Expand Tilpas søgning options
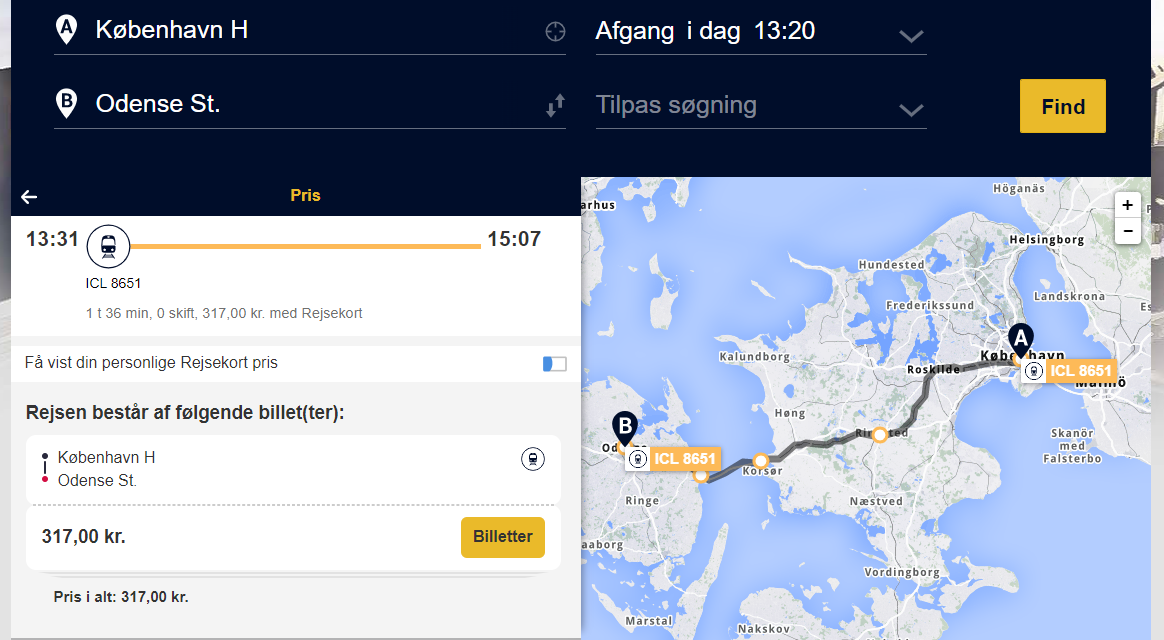This screenshot has width=1164, height=640. 761,107
